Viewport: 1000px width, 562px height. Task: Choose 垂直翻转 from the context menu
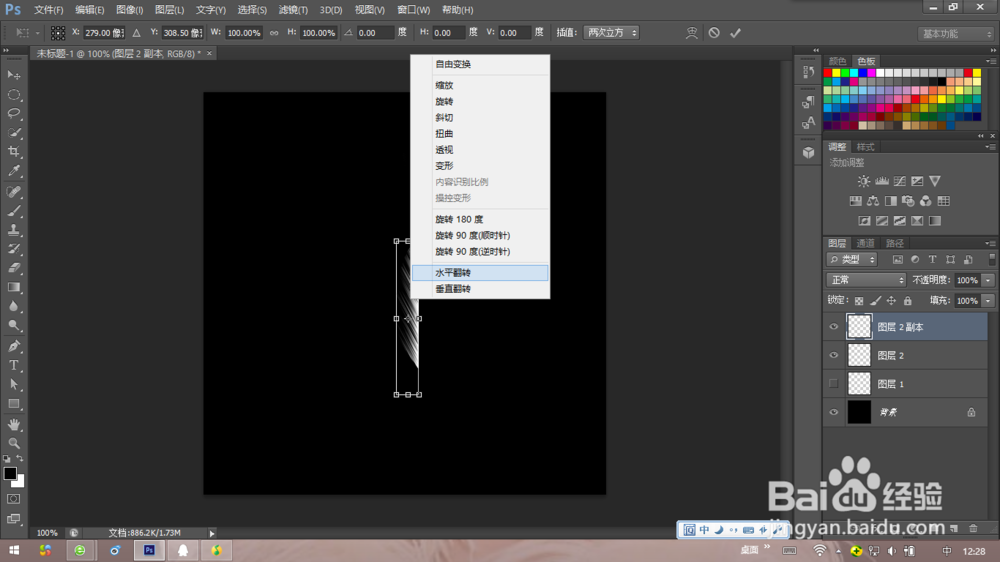(x=480, y=289)
